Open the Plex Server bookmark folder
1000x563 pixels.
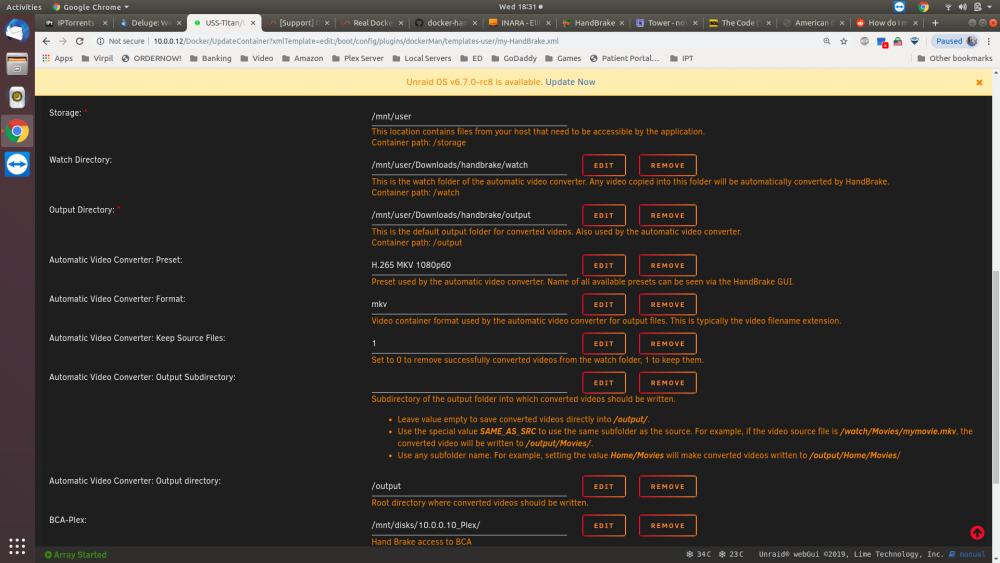[x=358, y=58]
